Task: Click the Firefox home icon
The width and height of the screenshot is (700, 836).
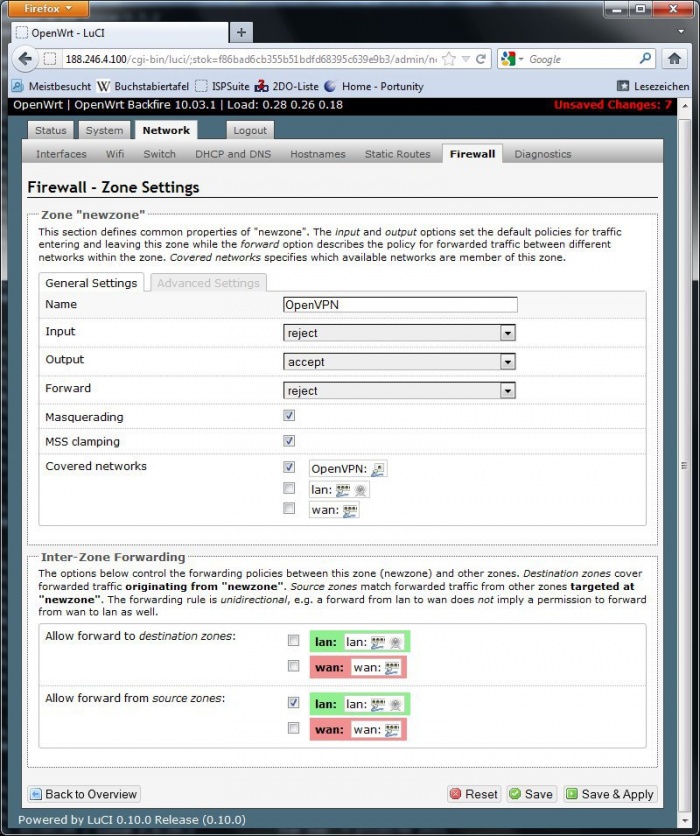Action: 675,59
